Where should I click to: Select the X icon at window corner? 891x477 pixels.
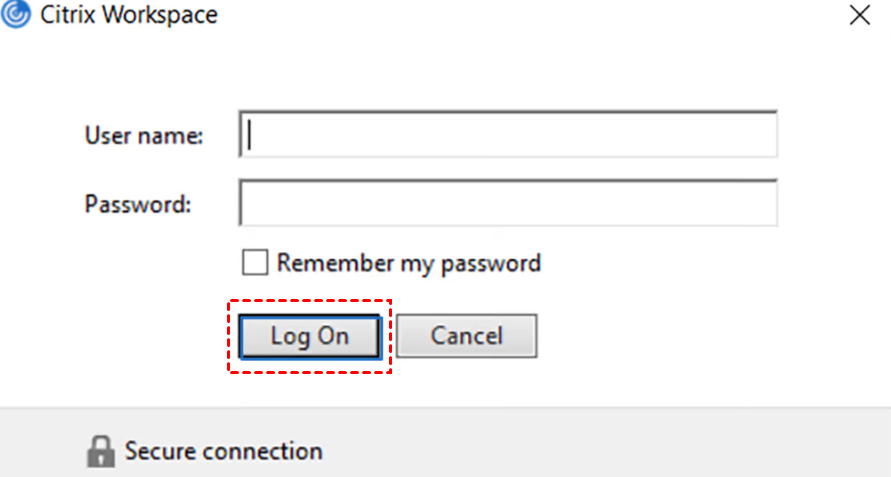860,15
